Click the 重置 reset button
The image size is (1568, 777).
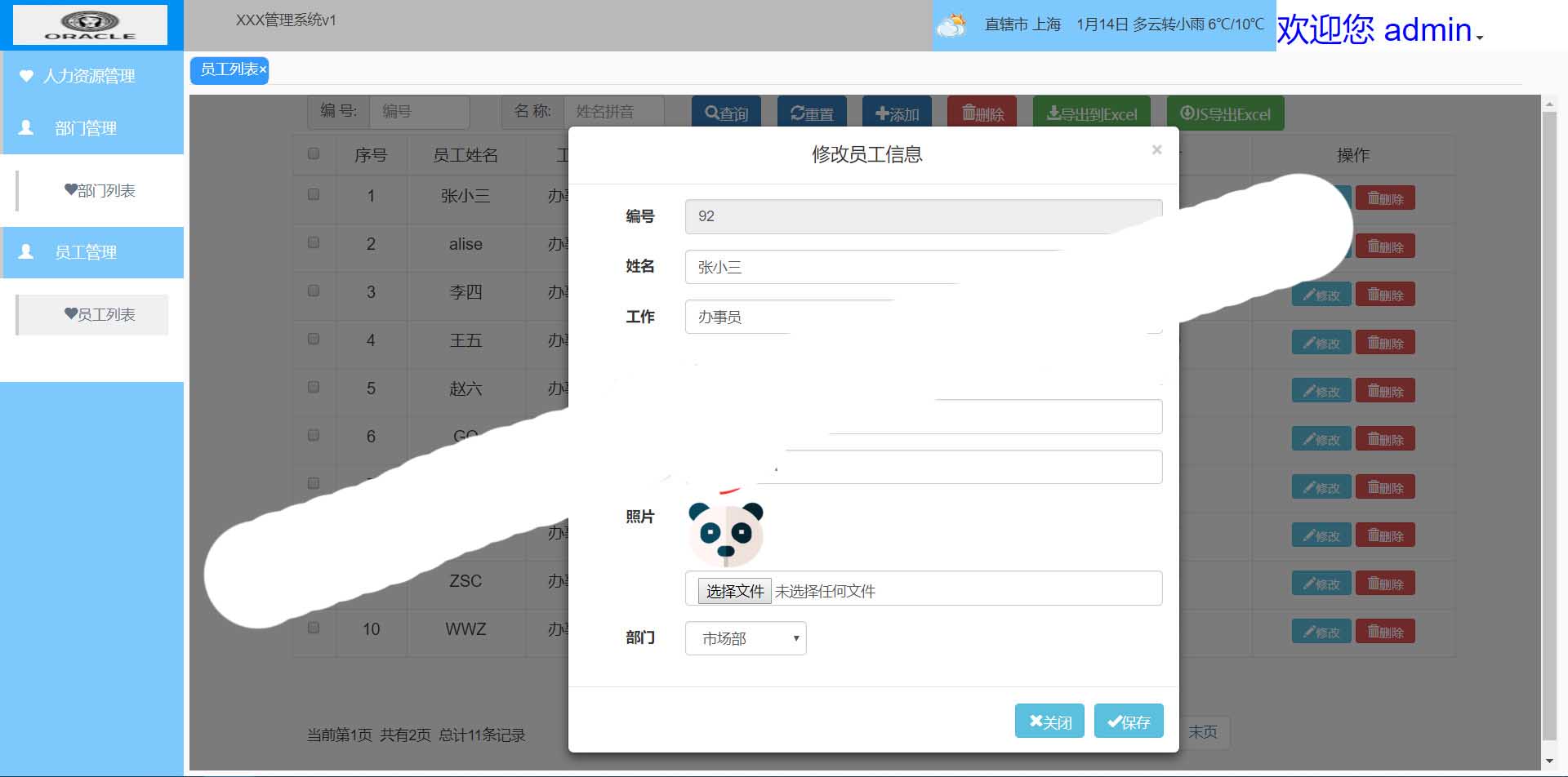click(812, 113)
